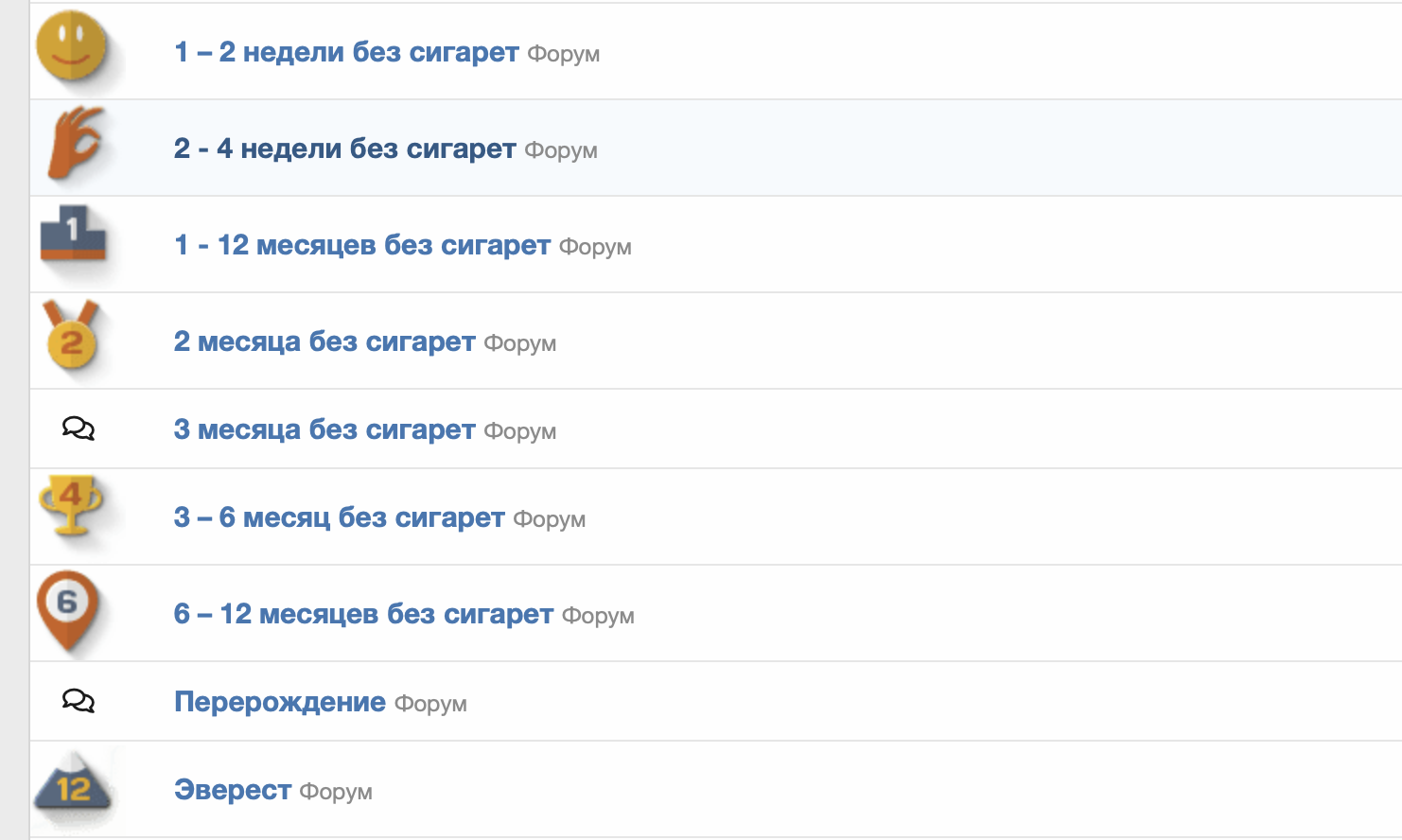Click "Форум" label beside Перерождение title
1402x840 pixels.
(x=430, y=704)
